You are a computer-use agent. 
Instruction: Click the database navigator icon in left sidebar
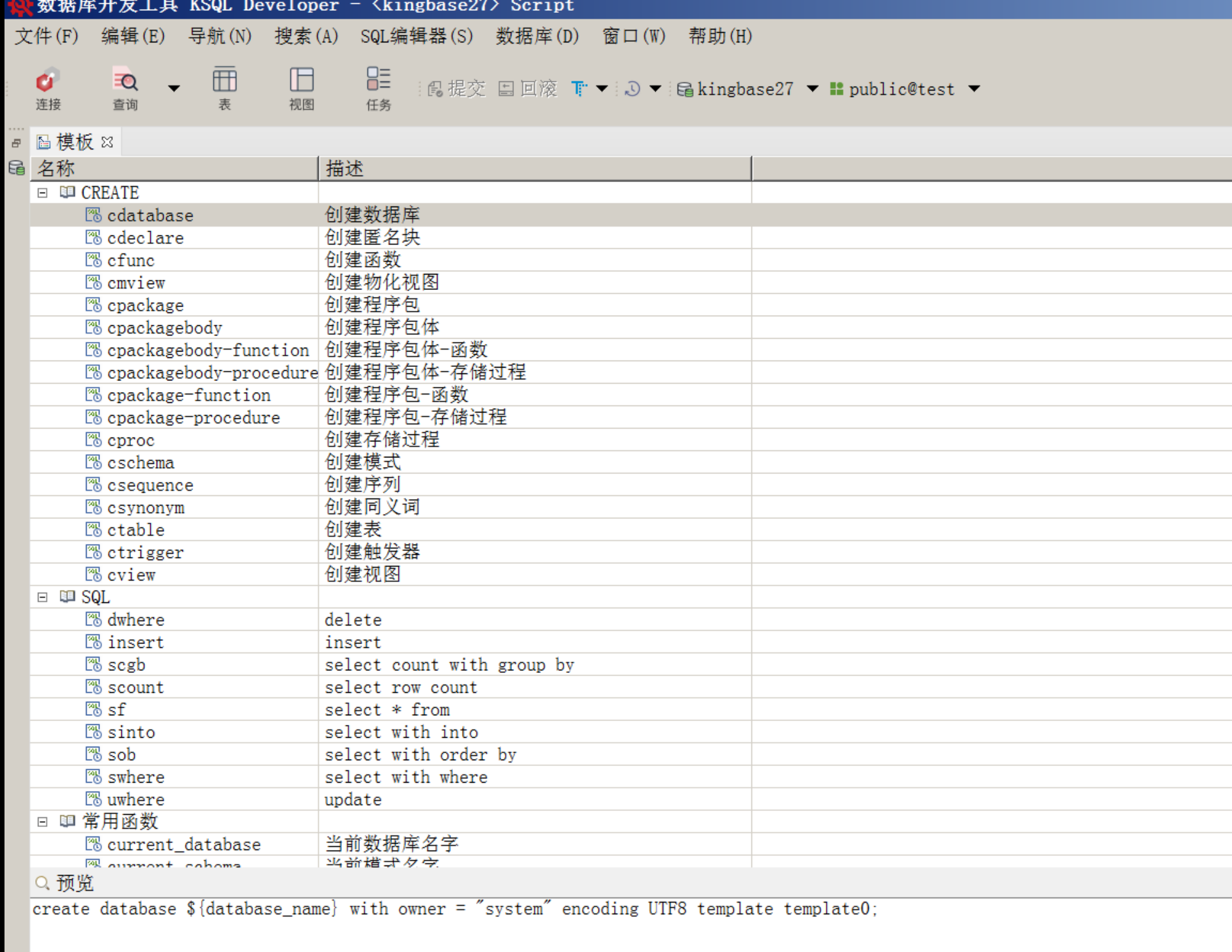pos(17,168)
